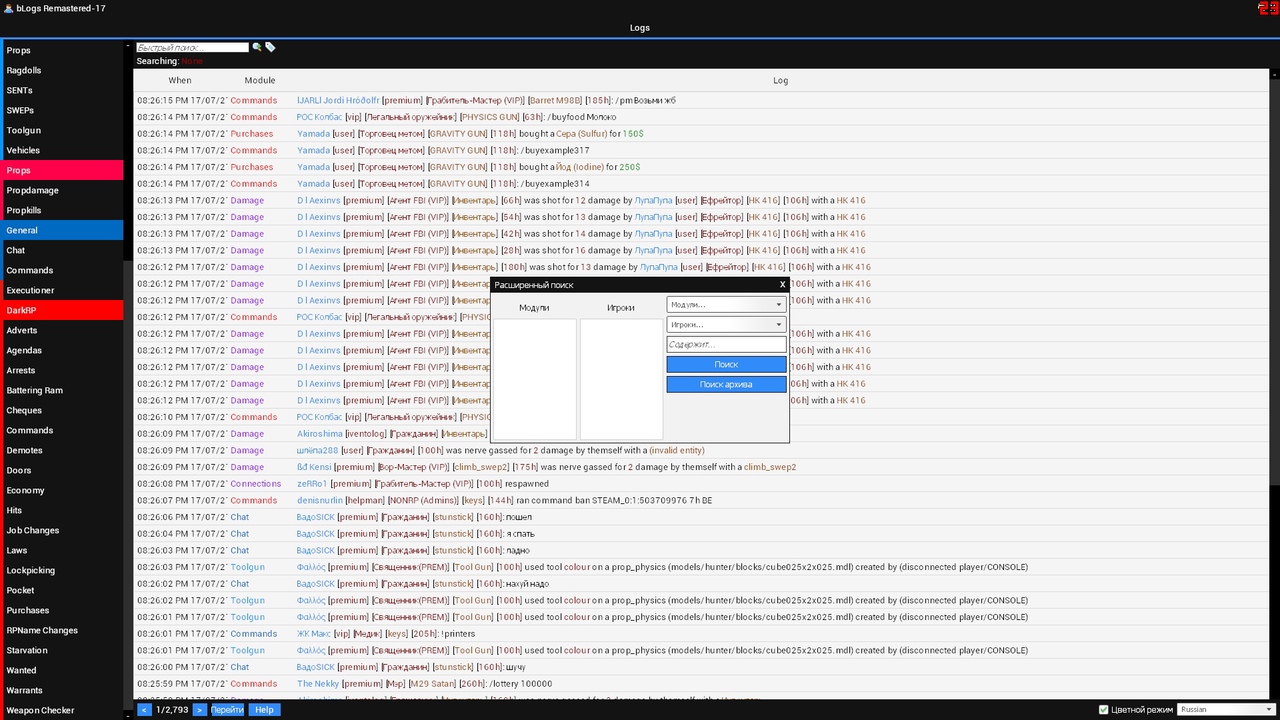The height and width of the screenshot is (720, 1280).
Task: Focus the Быстрый поиск input field
Action: (x=192, y=47)
